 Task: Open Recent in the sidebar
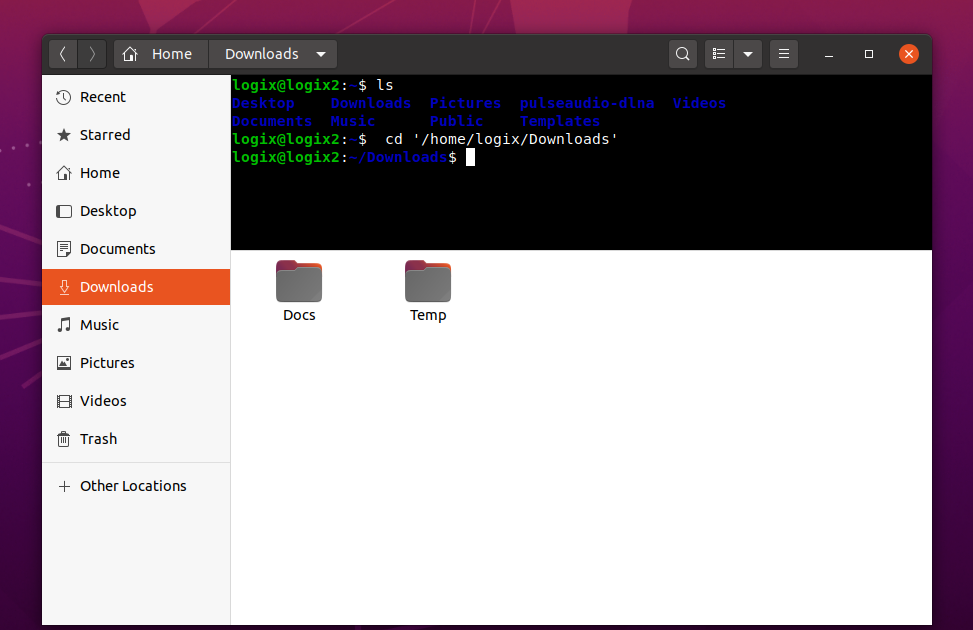pos(136,97)
